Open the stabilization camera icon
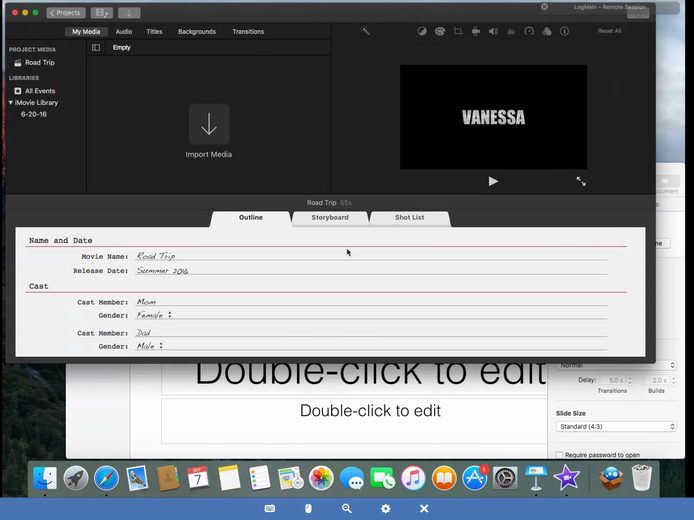Viewport: 694px width, 520px height. tap(476, 31)
